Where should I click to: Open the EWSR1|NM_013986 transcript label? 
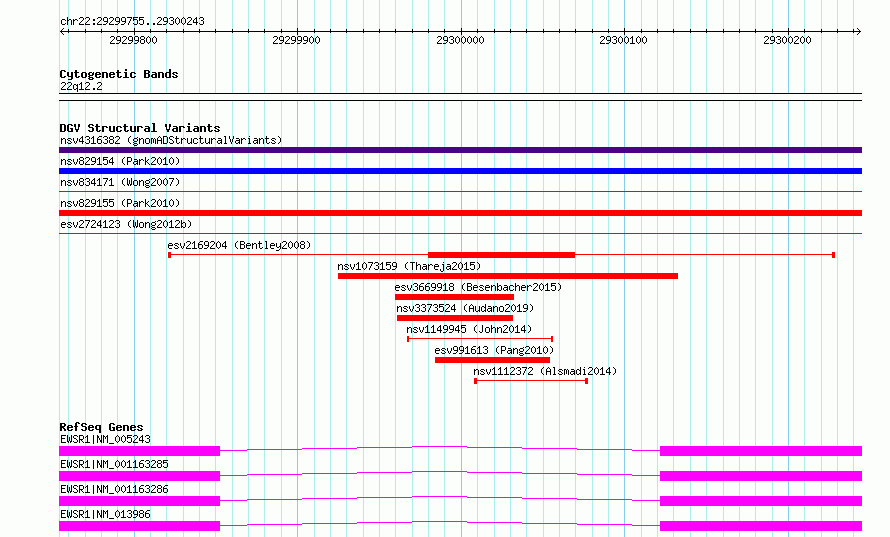105,514
